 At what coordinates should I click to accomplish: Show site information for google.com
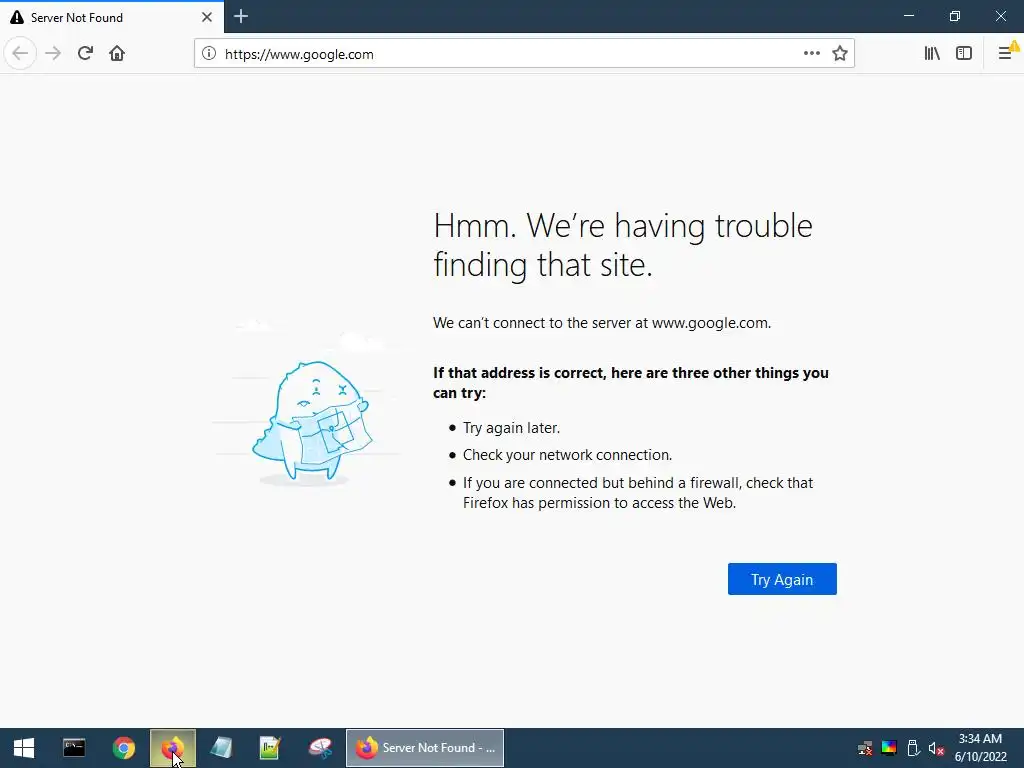pos(209,54)
